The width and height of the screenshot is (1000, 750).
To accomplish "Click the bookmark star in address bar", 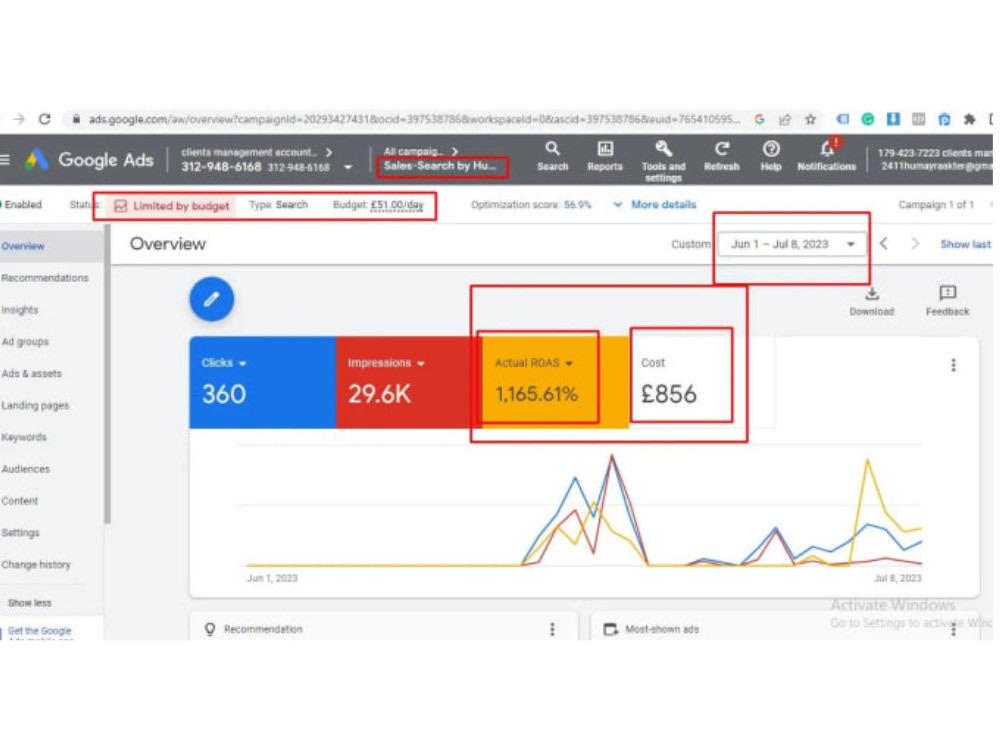I will tap(810, 119).
